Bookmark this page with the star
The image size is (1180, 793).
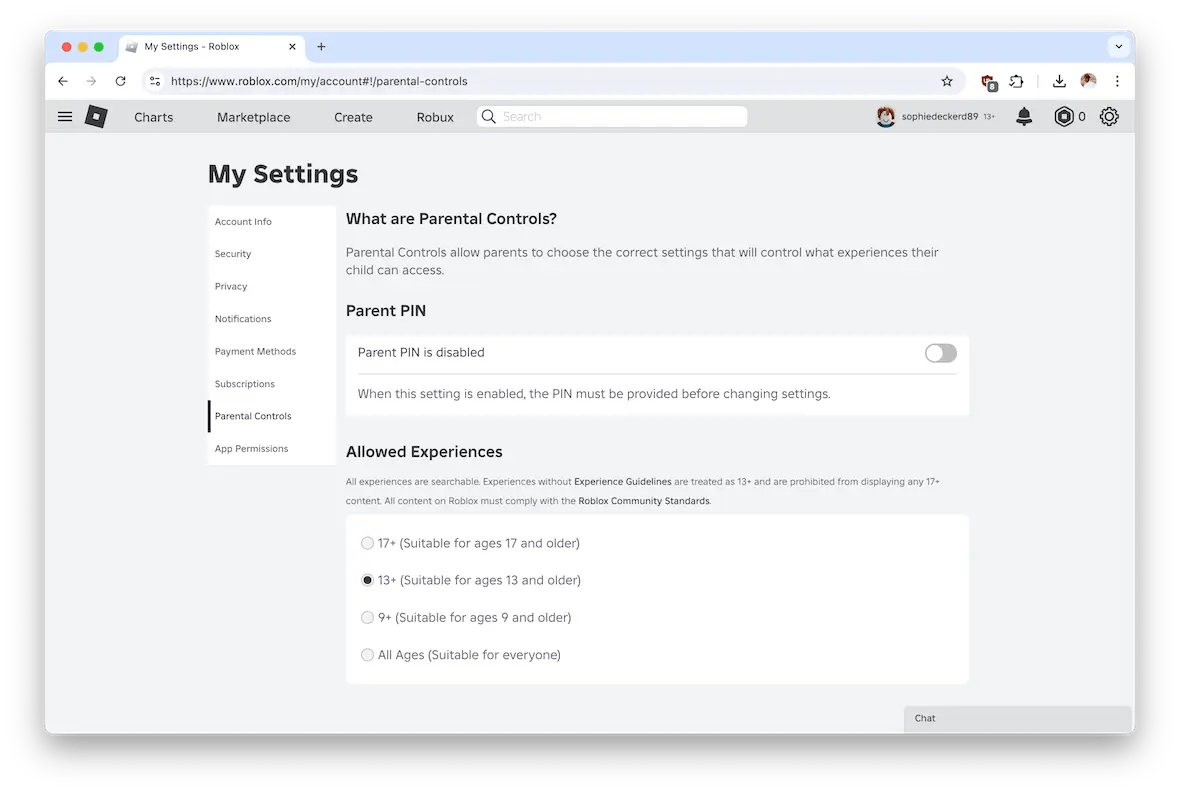947,81
